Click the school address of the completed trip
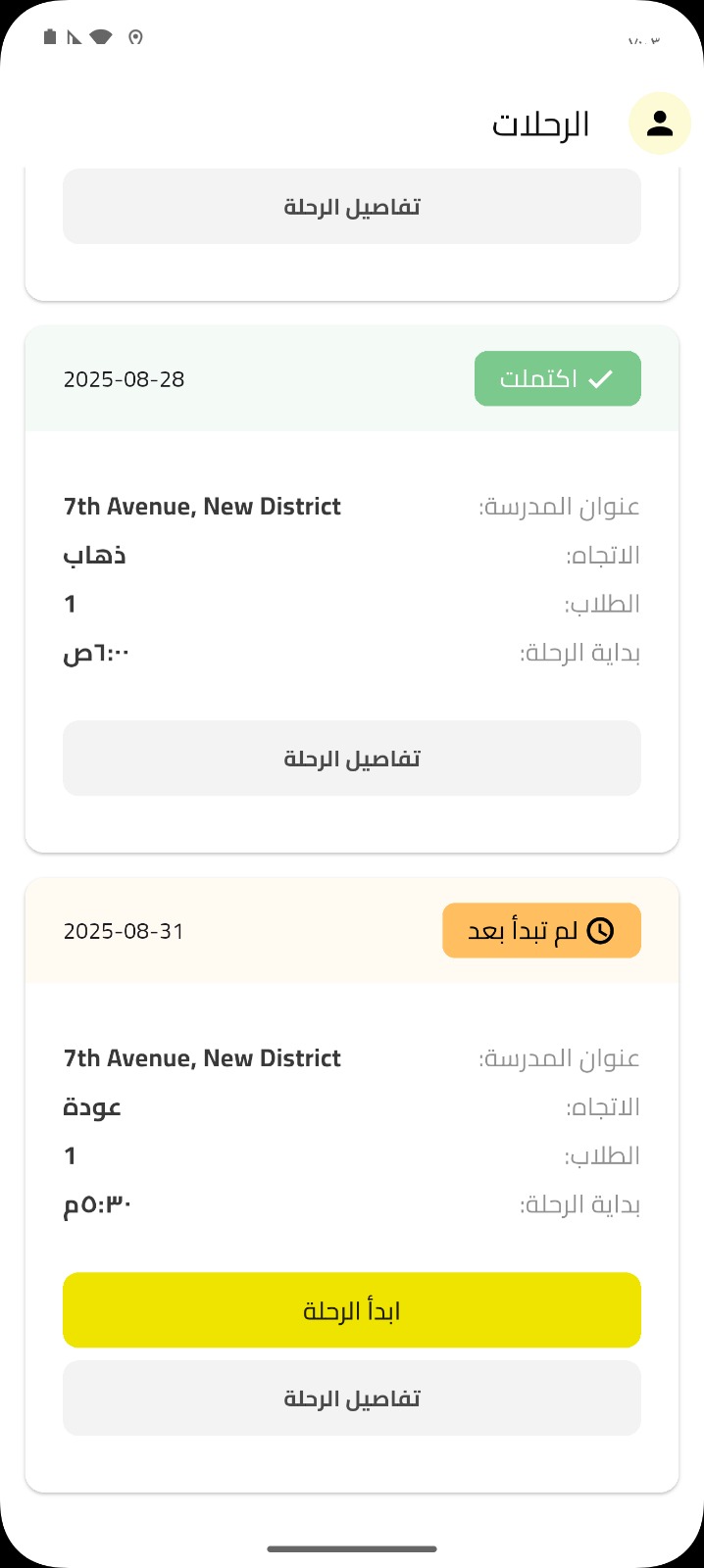This screenshot has height=1568, width=704. pyautogui.click(x=202, y=507)
